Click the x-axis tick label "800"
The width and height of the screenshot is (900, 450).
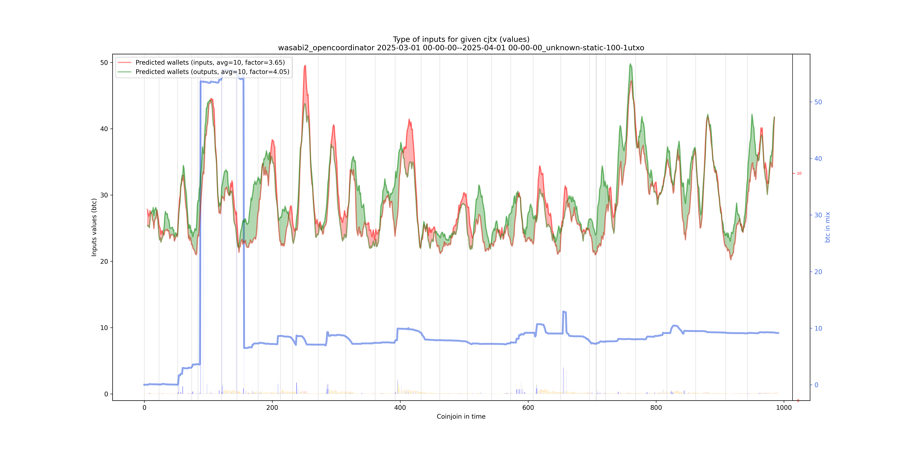click(x=655, y=408)
